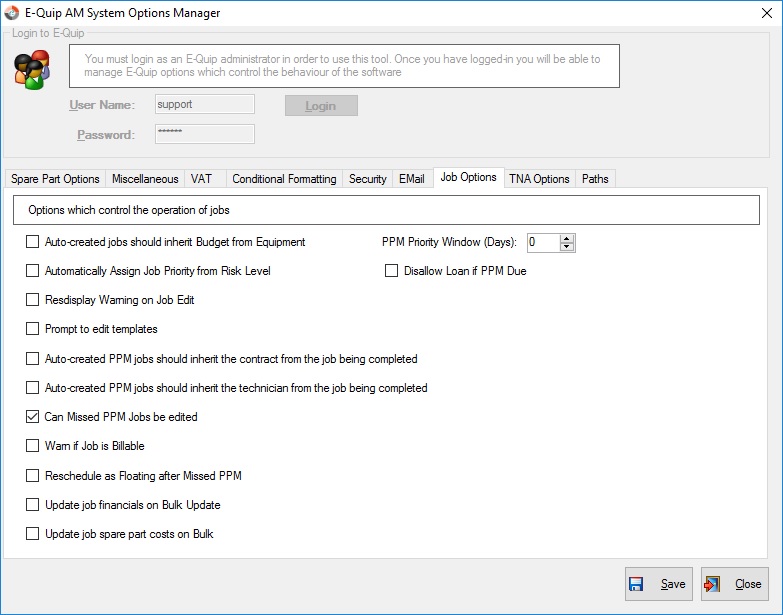Click the 'Options which control the operation of jobs' text

[x=129, y=210]
